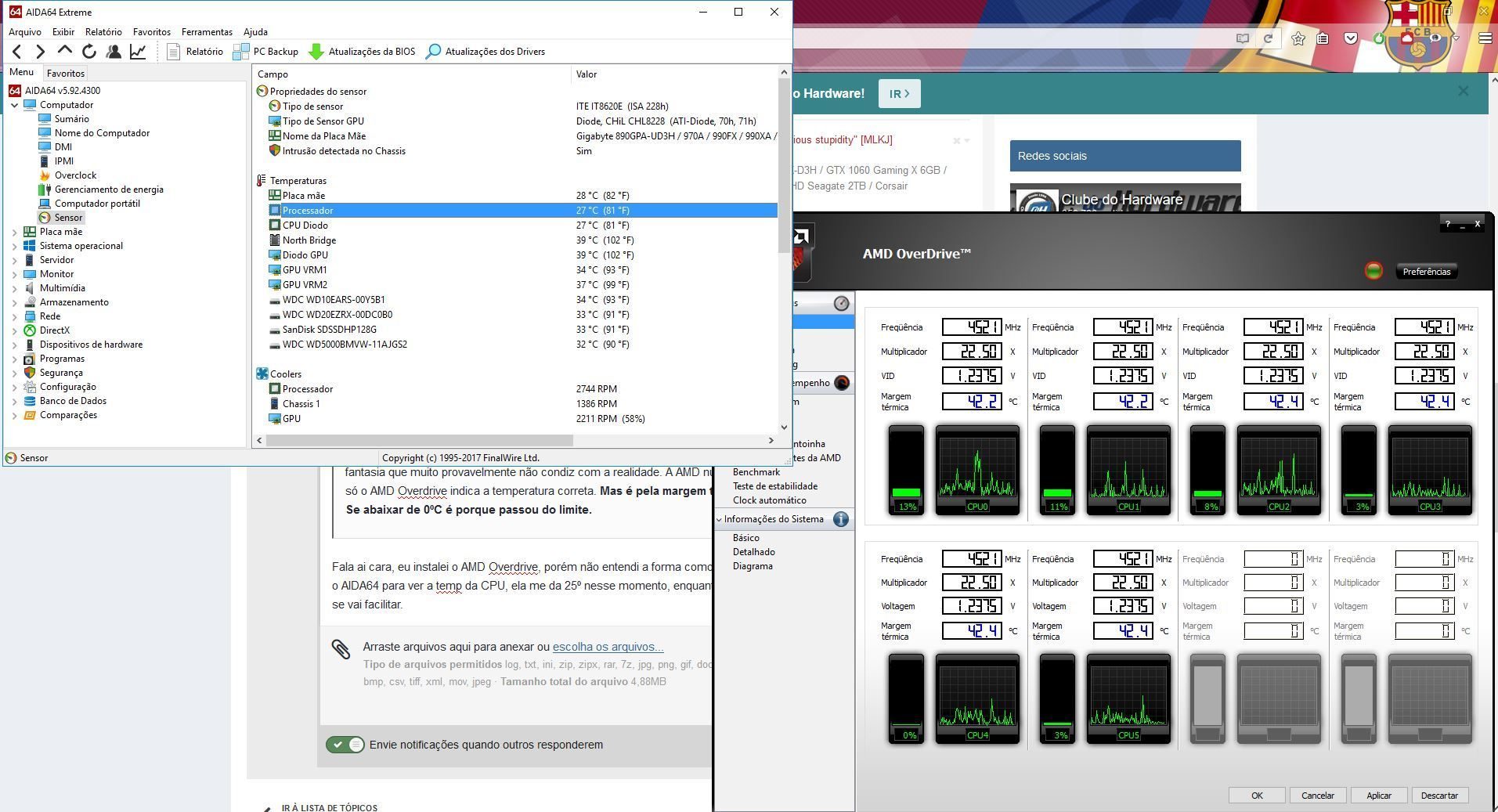1498x812 pixels.
Task: Click Descartar in AMD OverDrive
Action: (1439, 796)
